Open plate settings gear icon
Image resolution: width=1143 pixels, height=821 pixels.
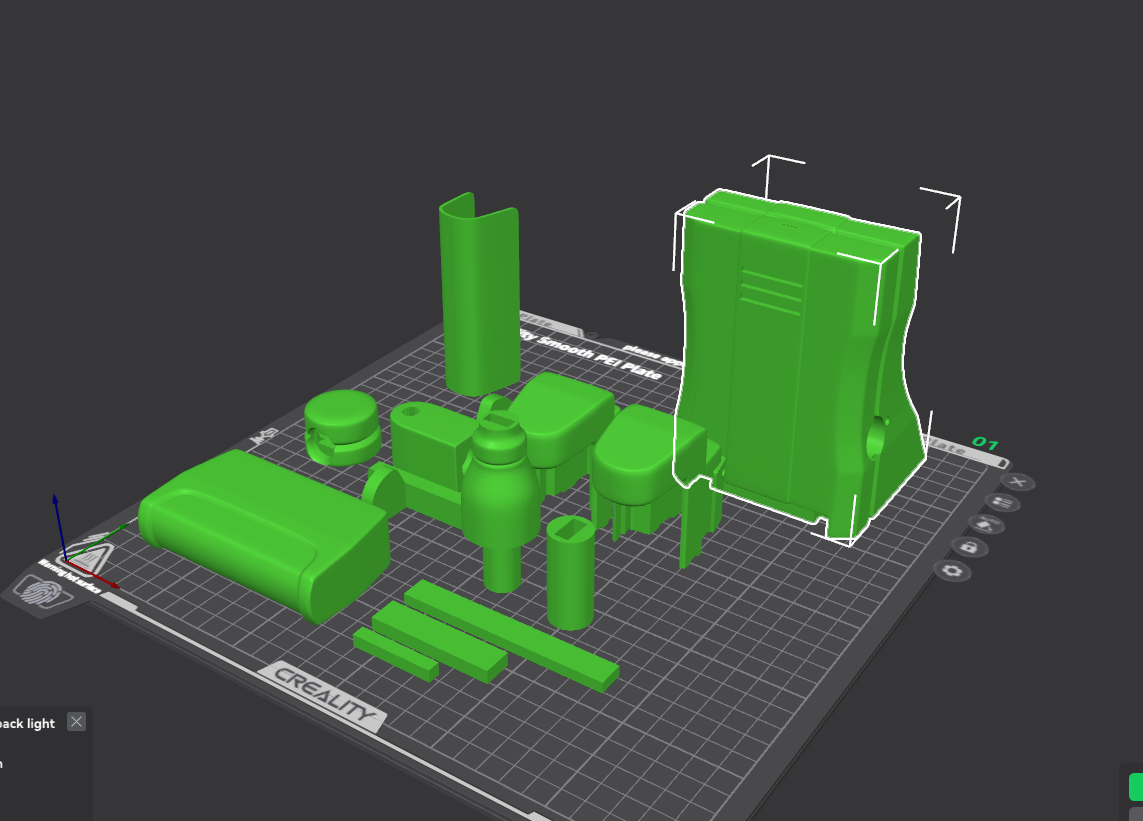951,571
